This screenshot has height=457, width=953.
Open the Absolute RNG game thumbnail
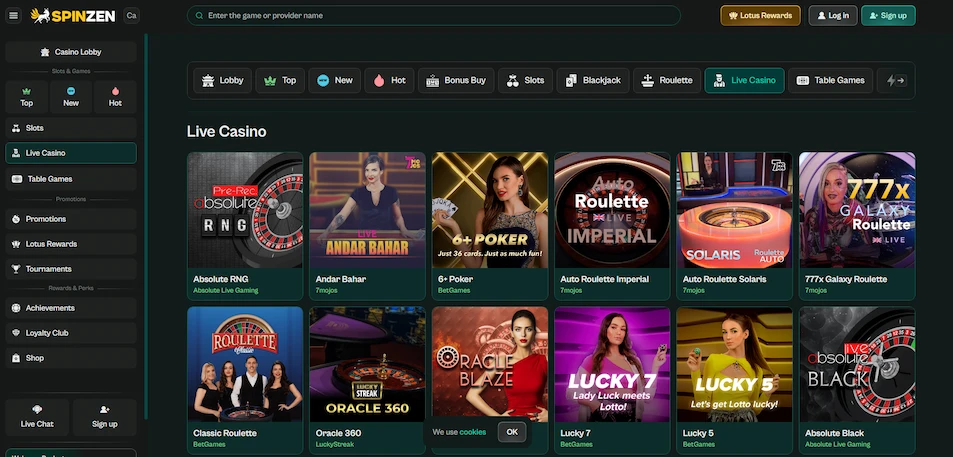245,210
